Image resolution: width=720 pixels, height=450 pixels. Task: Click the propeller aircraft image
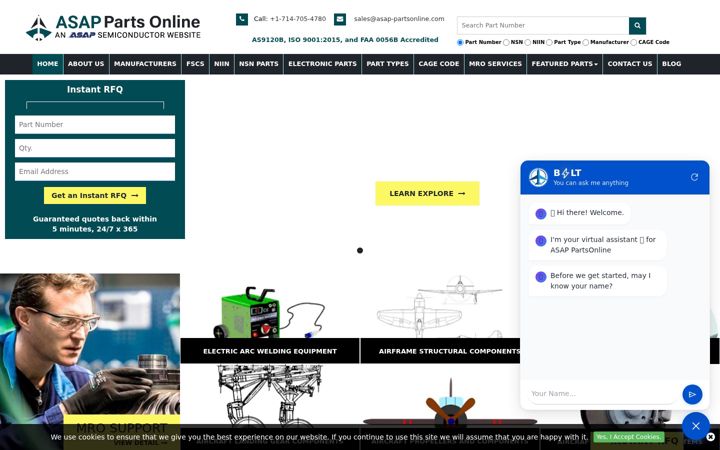point(450,404)
